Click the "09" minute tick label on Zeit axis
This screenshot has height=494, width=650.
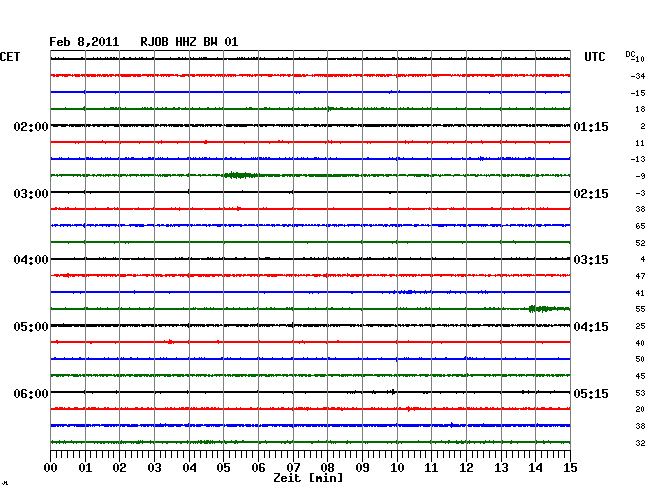coord(362,468)
